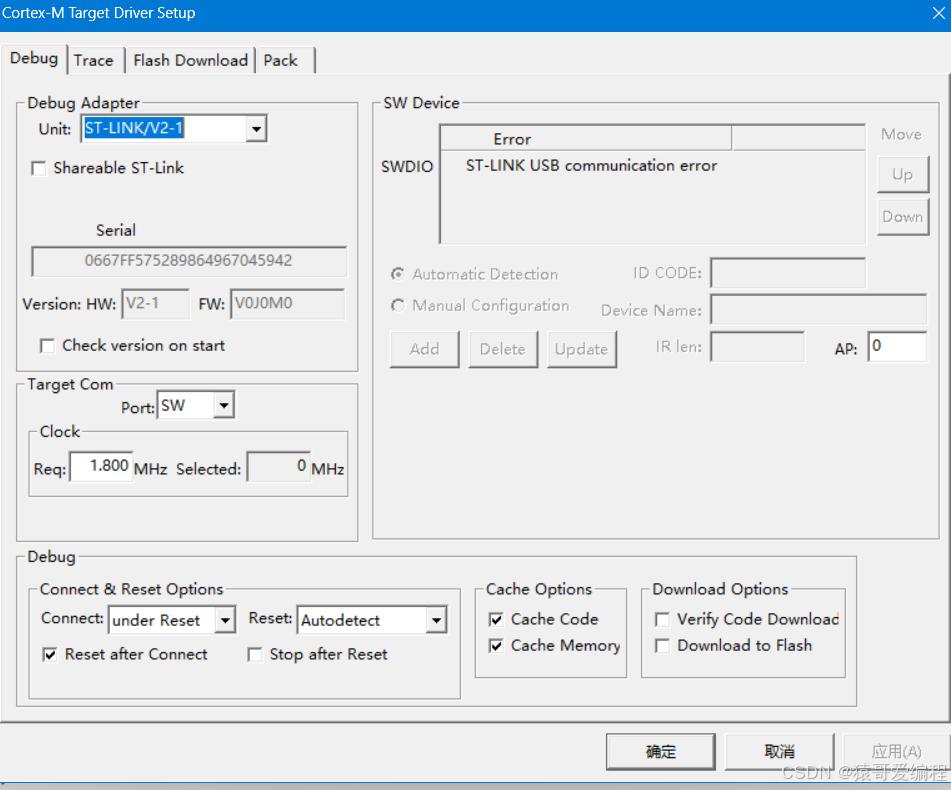951x790 pixels.
Task: Edit the Req clock 1.800 MHz field
Action: coord(101,466)
